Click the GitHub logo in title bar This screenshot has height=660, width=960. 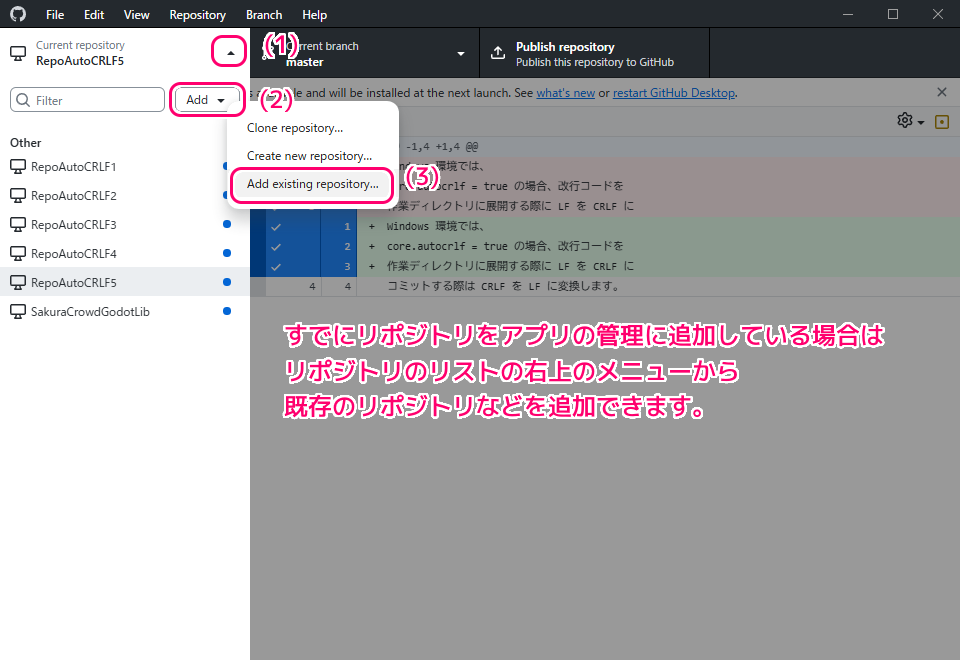[18, 15]
